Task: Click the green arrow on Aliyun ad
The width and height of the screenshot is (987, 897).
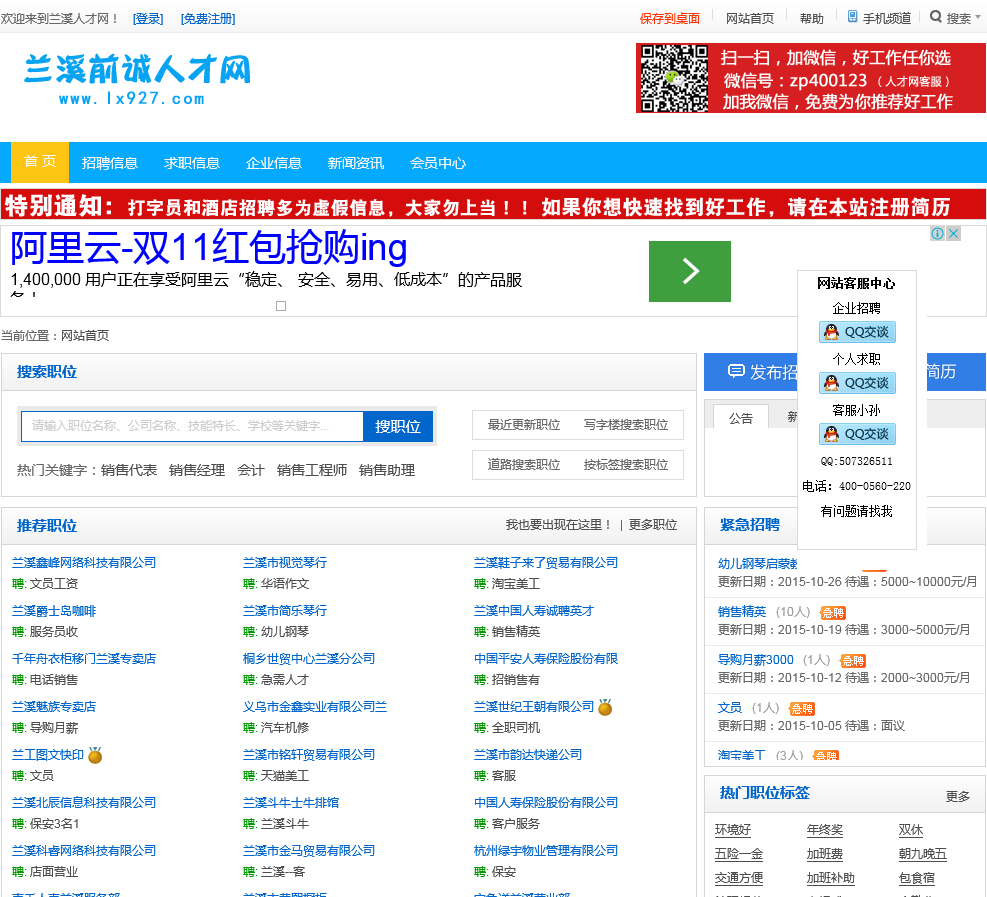Action: pos(690,271)
